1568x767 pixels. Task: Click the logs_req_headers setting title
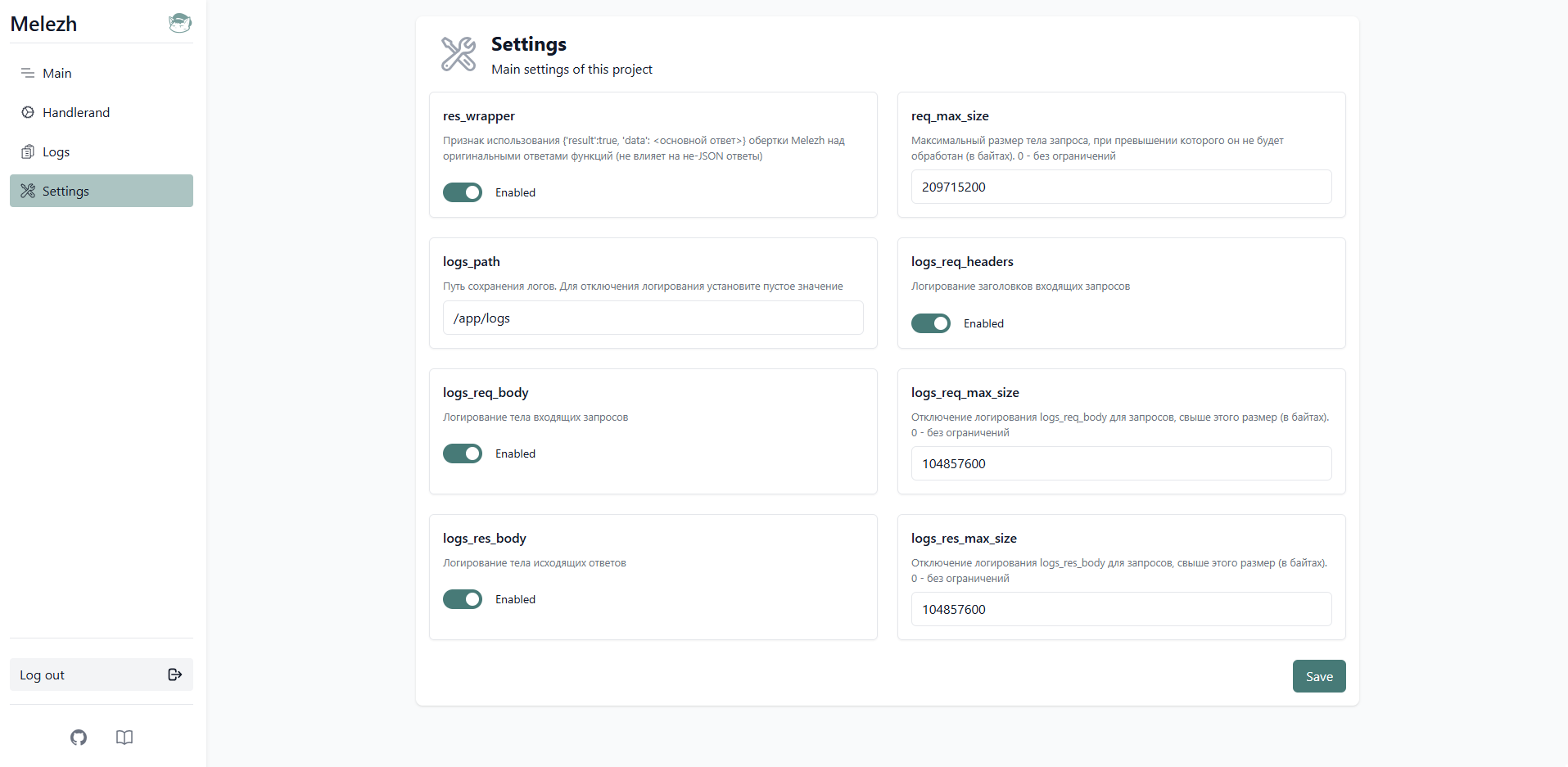pos(962,262)
